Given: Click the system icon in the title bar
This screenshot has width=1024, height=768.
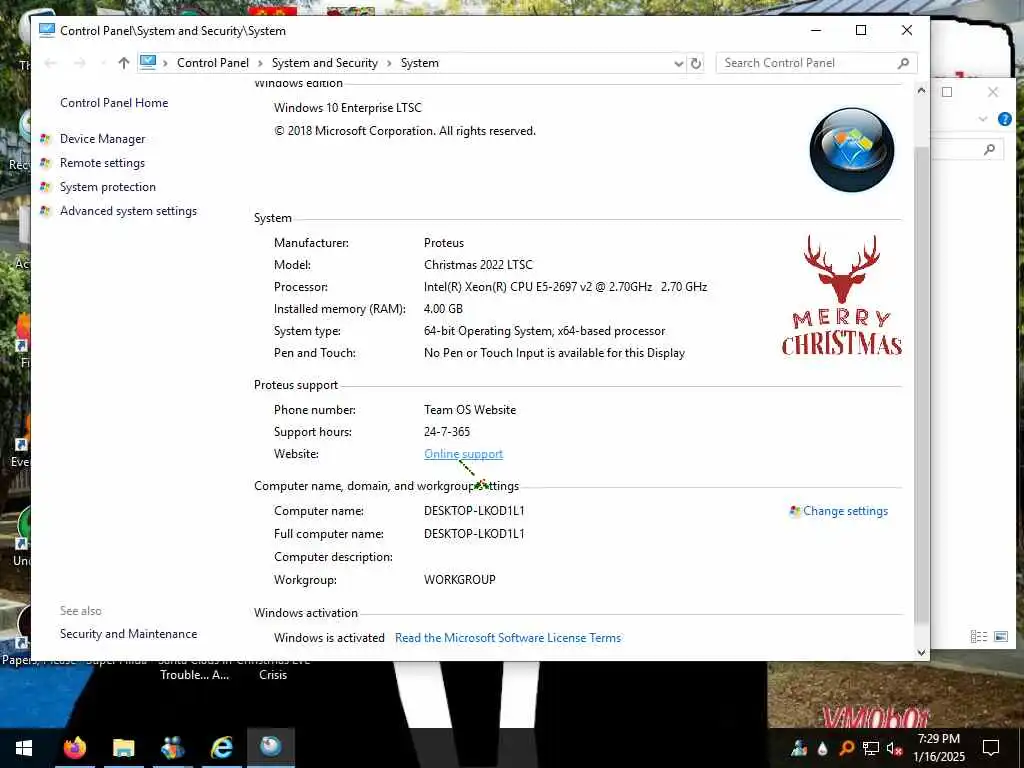Looking at the screenshot, I should [46, 30].
